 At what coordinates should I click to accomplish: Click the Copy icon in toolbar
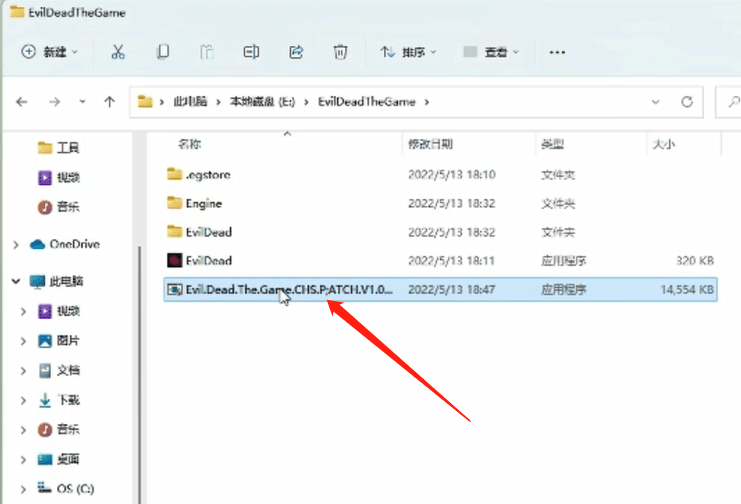[163, 52]
